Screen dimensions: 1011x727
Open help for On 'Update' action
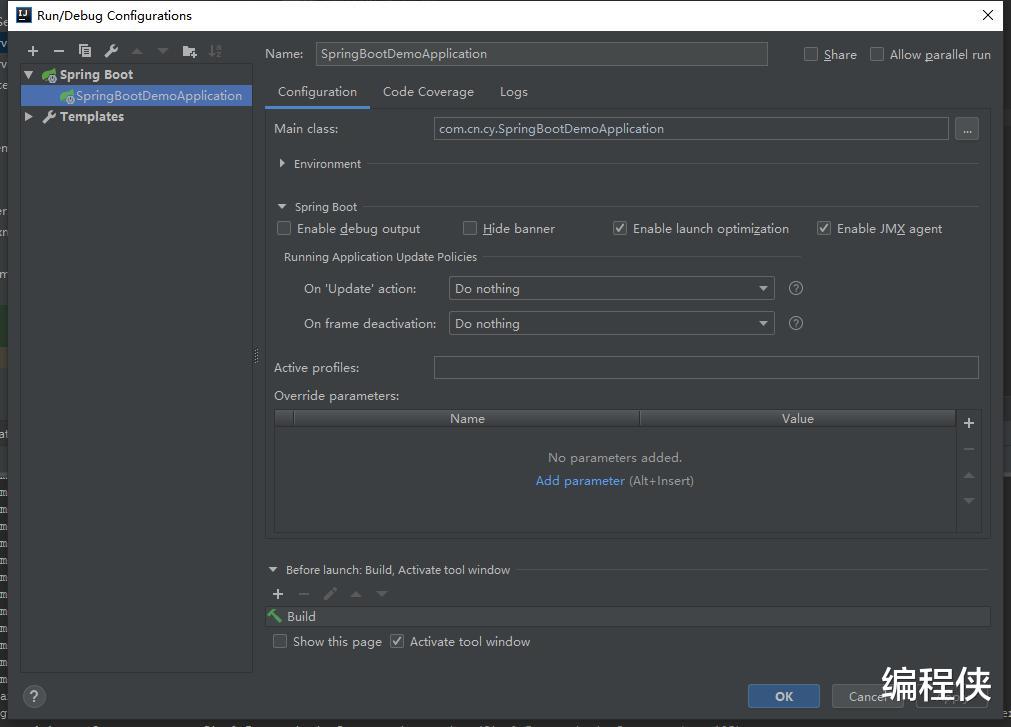(796, 288)
